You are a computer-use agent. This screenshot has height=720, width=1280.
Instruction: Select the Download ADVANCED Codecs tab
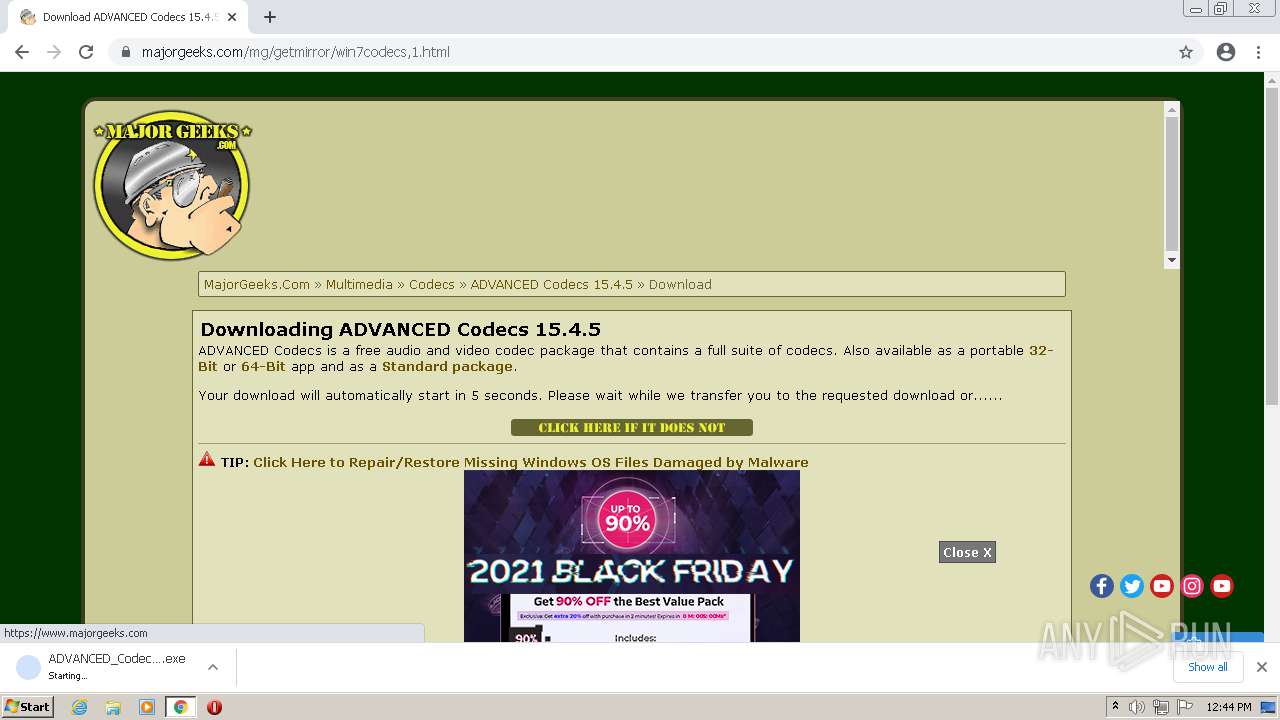click(128, 17)
